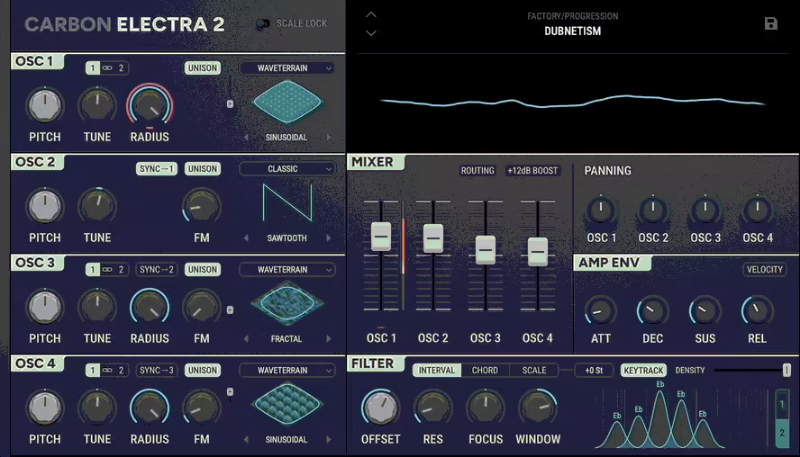This screenshot has width=800, height=457.
Task: Click the OSC 2 mixer fader
Action: coord(433,238)
